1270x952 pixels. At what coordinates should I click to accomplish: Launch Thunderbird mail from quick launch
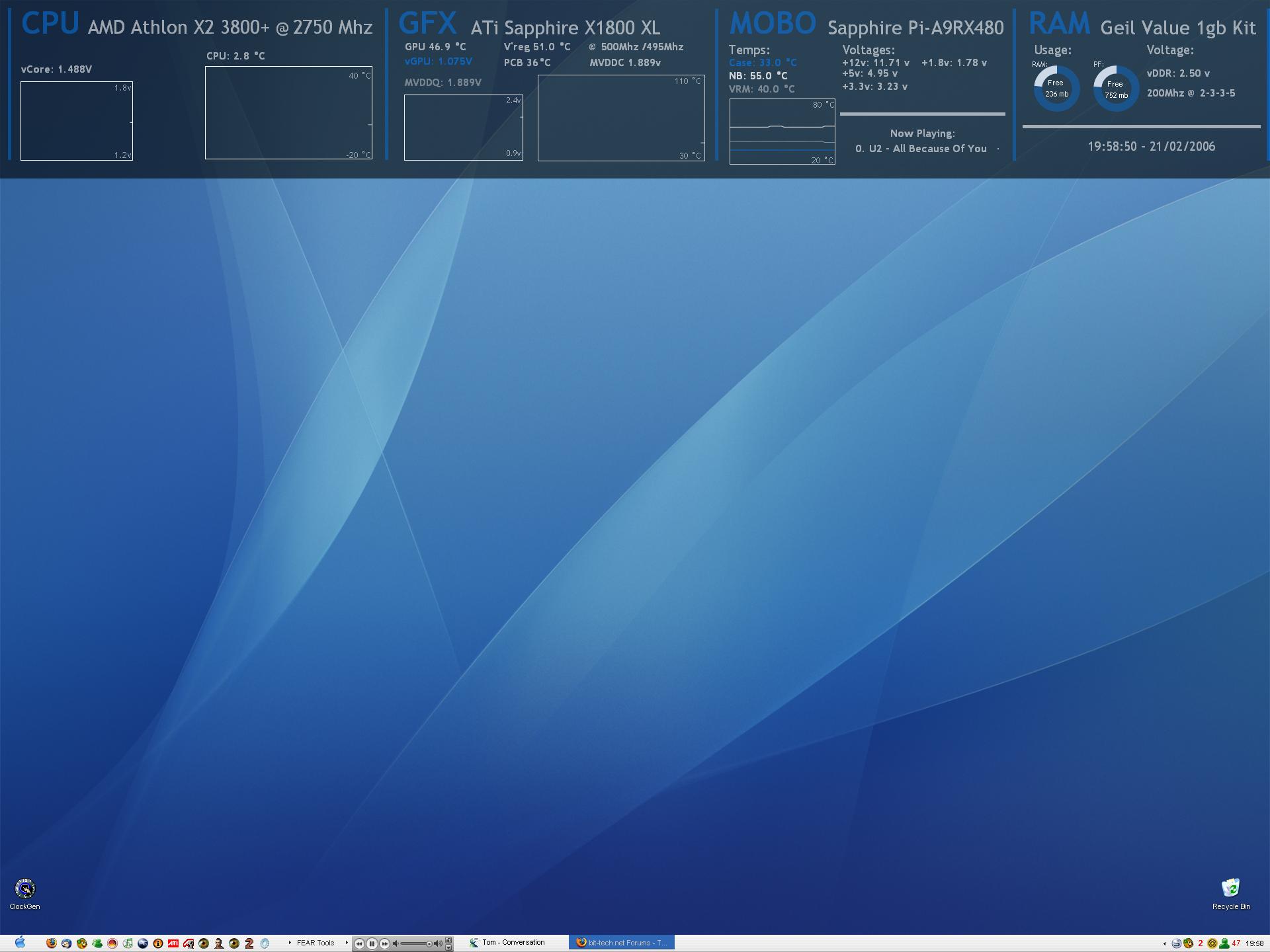66,943
